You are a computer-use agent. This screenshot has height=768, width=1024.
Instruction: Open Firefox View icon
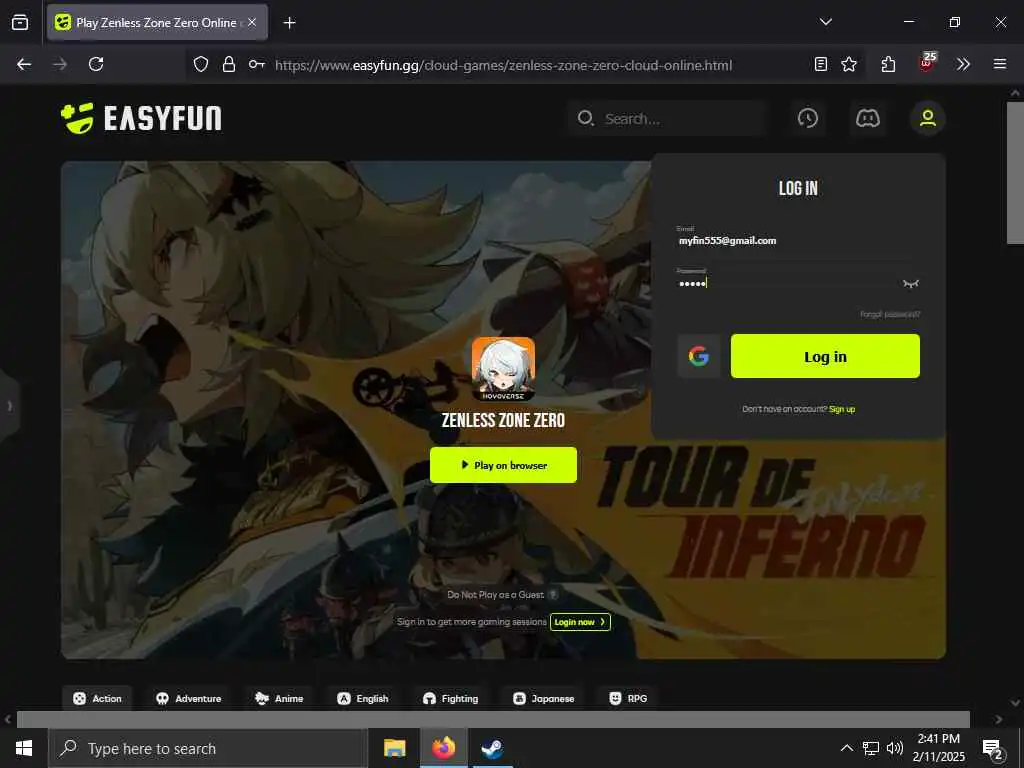20,22
